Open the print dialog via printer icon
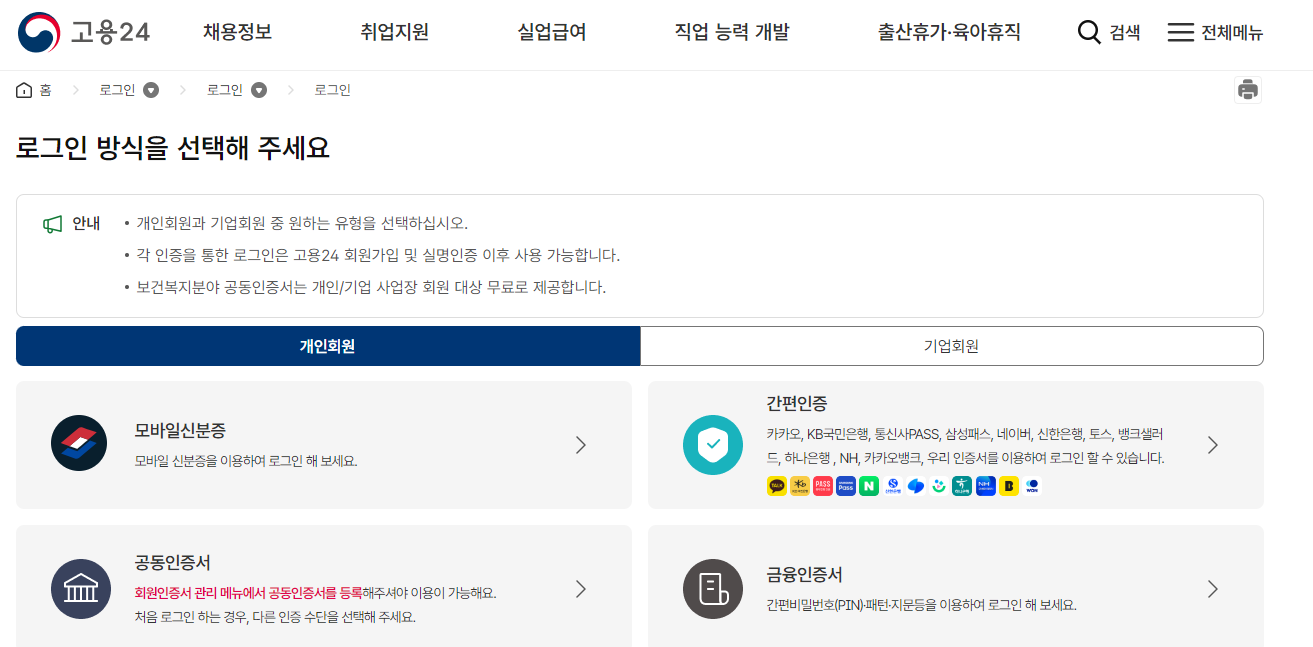 tap(1247, 89)
